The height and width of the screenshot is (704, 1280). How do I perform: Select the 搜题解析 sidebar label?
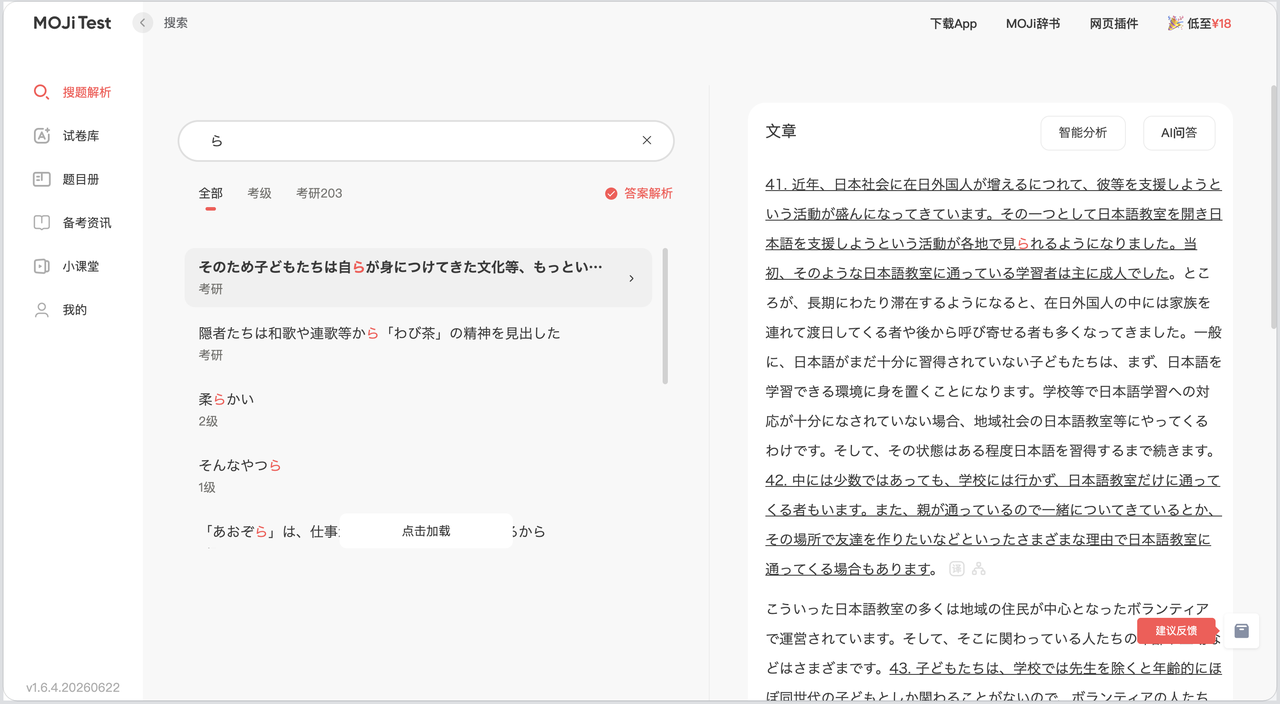[x=87, y=92]
